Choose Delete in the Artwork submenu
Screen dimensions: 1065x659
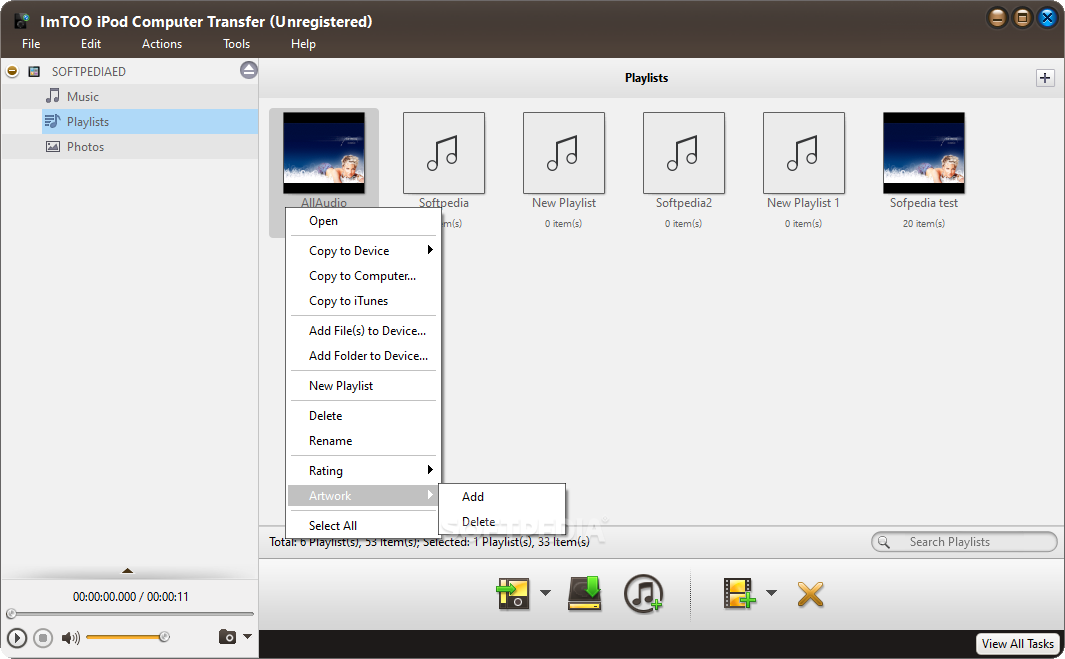(502, 522)
